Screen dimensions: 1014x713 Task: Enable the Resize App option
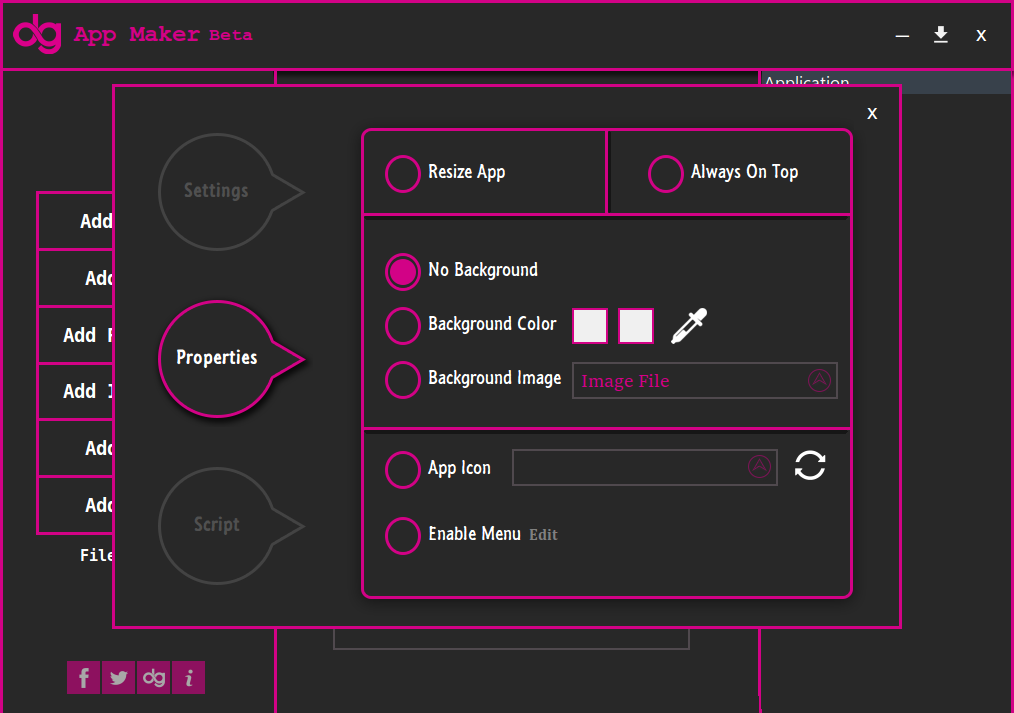[x=402, y=173]
